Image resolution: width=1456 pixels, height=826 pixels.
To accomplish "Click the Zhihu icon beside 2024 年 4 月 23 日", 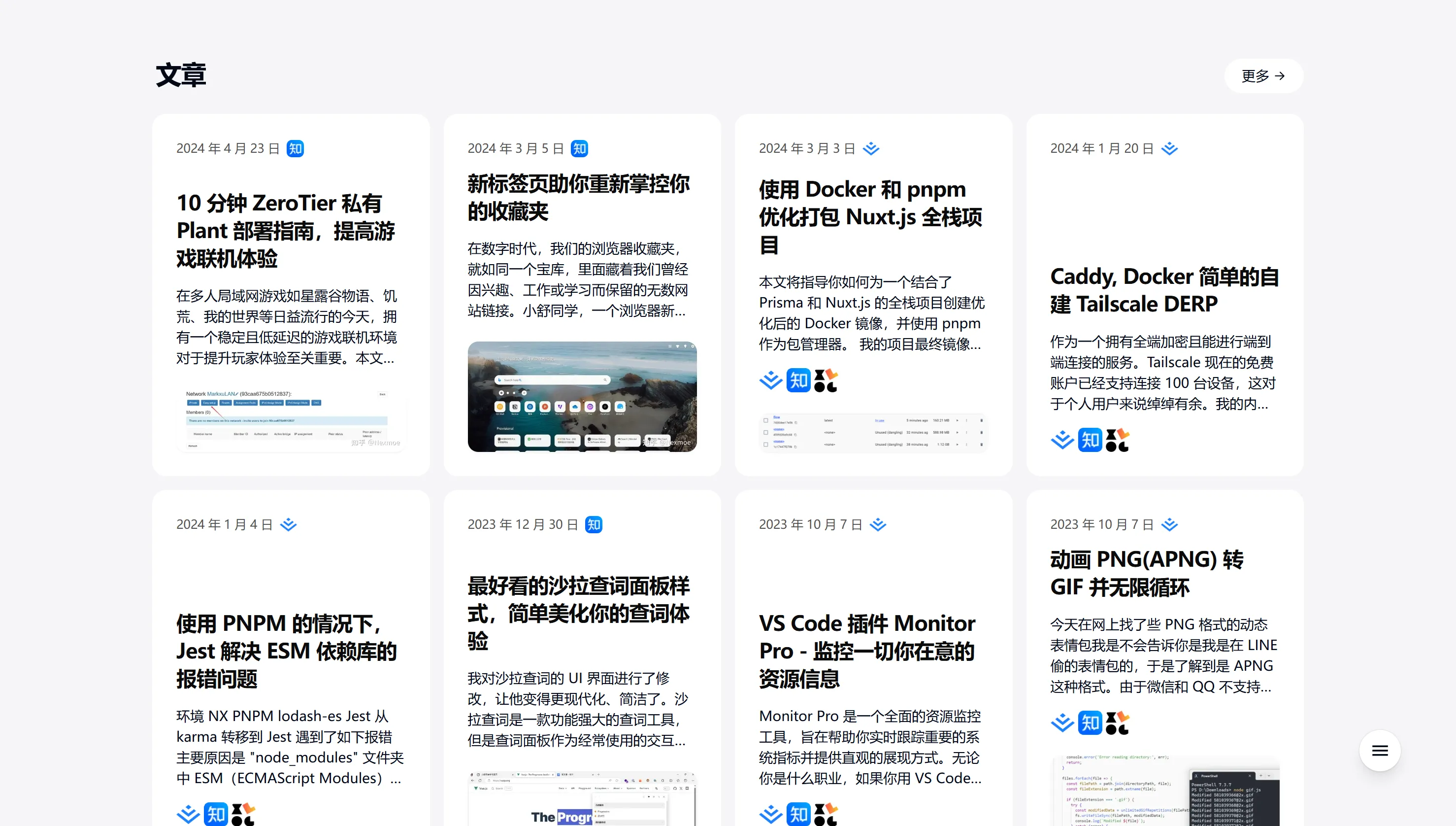I will point(295,149).
